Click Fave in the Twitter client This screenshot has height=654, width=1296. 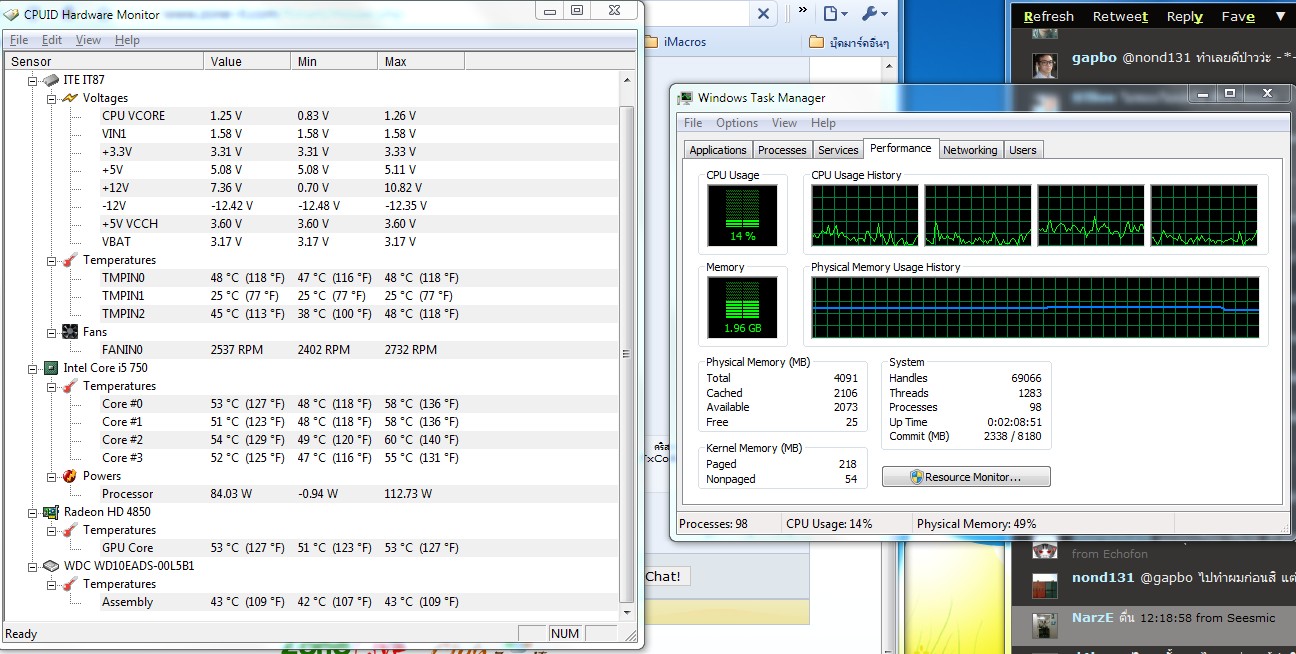pos(1238,16)
